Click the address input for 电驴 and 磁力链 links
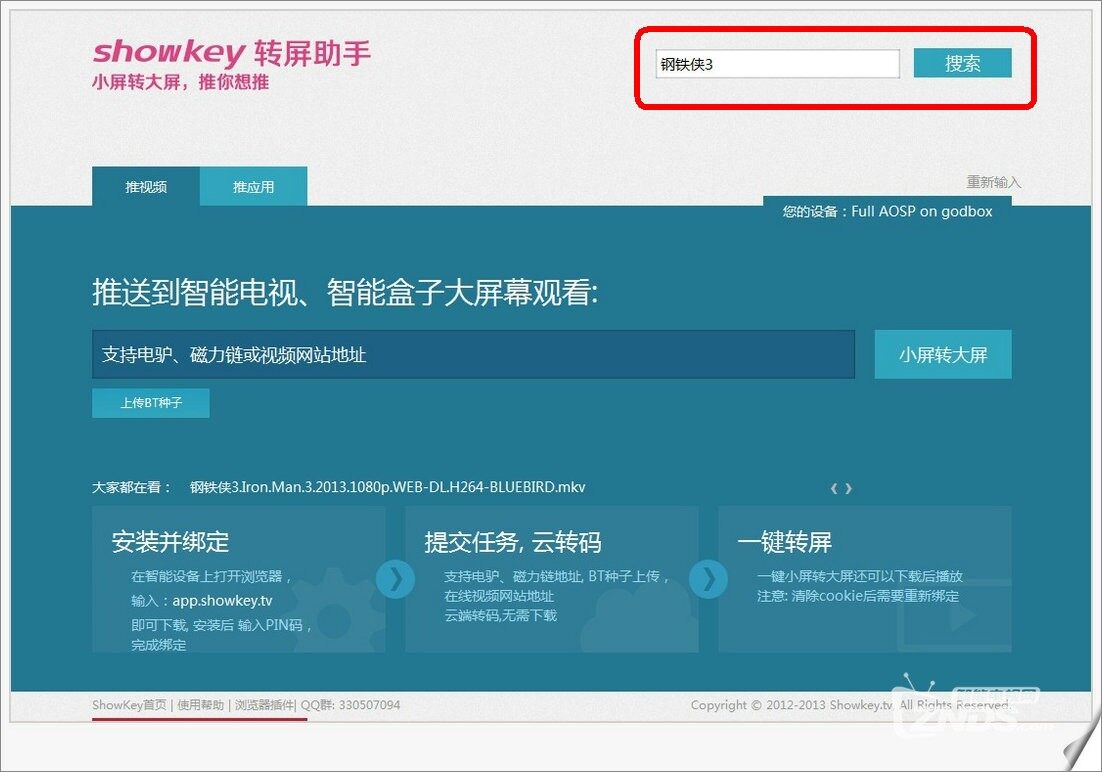 pyautogui.click(x=474, y=354)
